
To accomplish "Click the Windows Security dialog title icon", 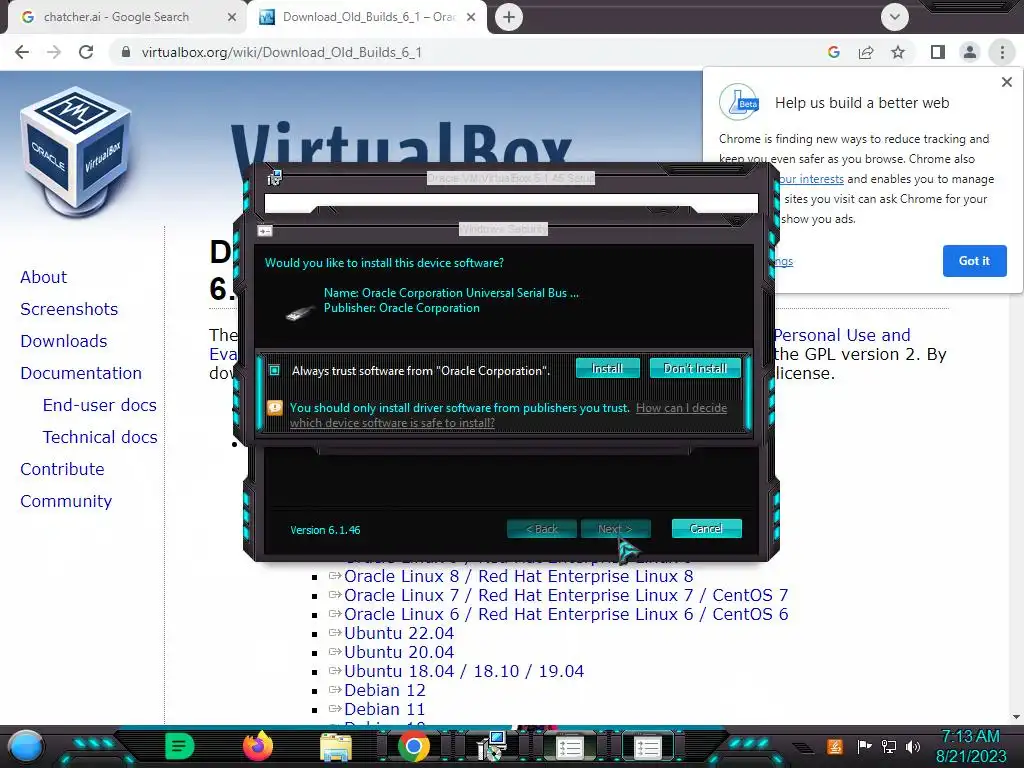I will click(264, 231).
